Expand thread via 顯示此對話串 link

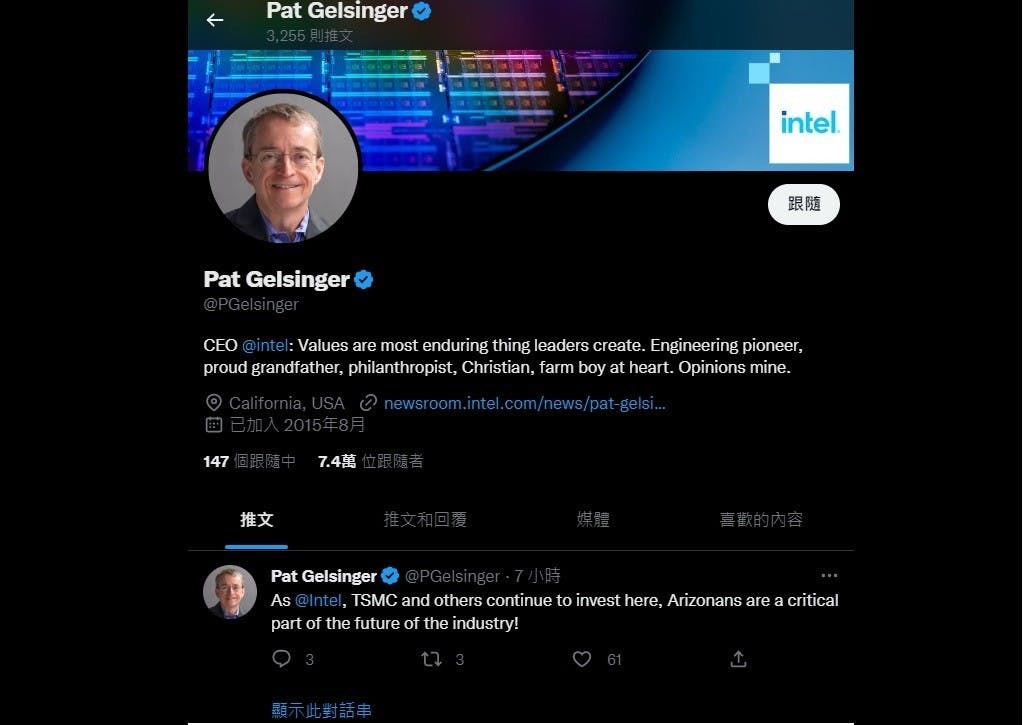pyautogui.click(x=321, y=710)
